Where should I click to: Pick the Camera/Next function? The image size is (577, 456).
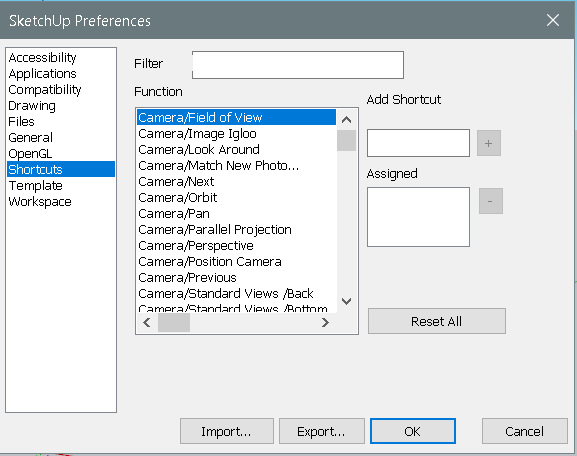236,181
